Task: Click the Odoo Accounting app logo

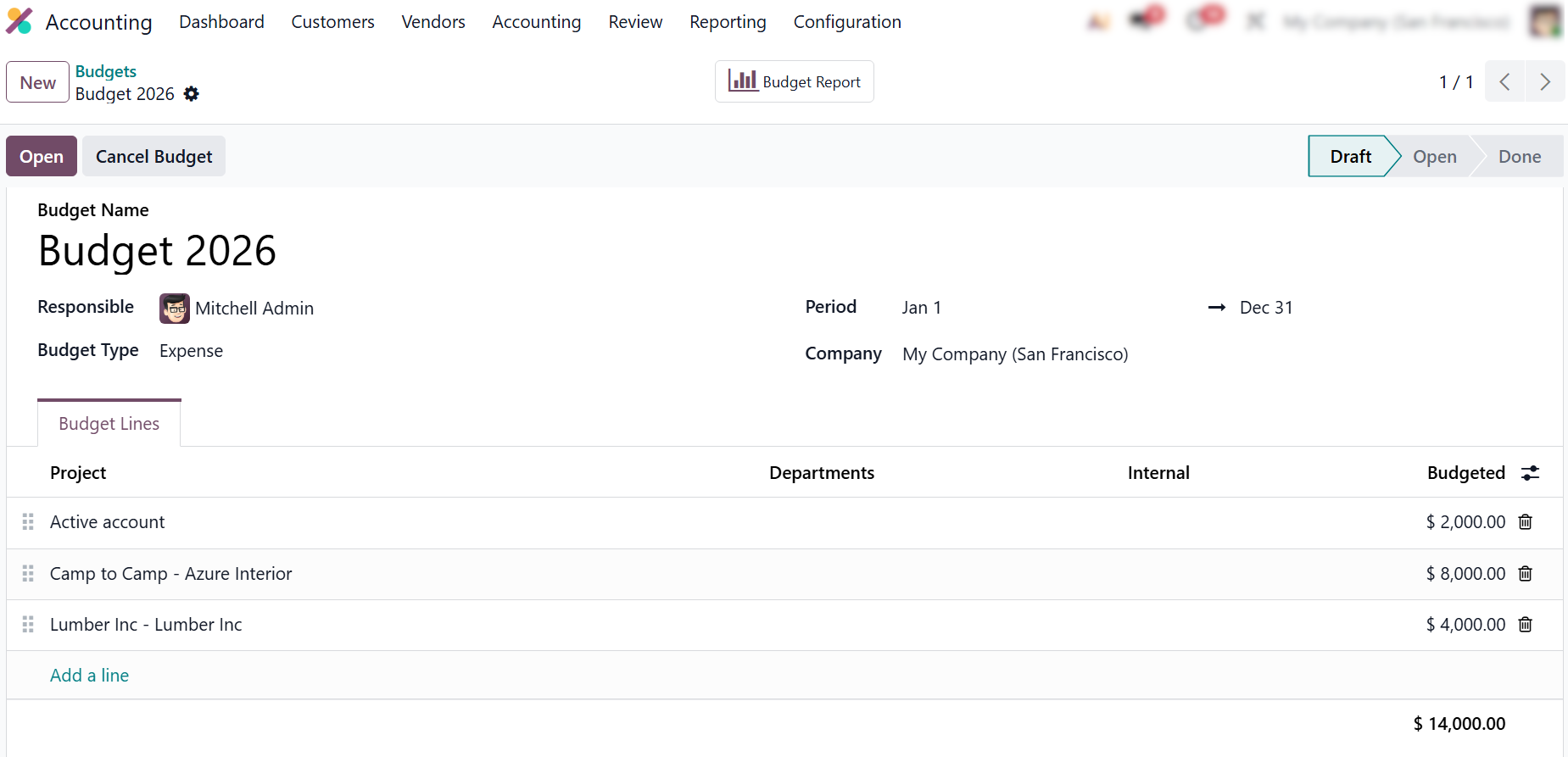Action: tap(19, 21)
